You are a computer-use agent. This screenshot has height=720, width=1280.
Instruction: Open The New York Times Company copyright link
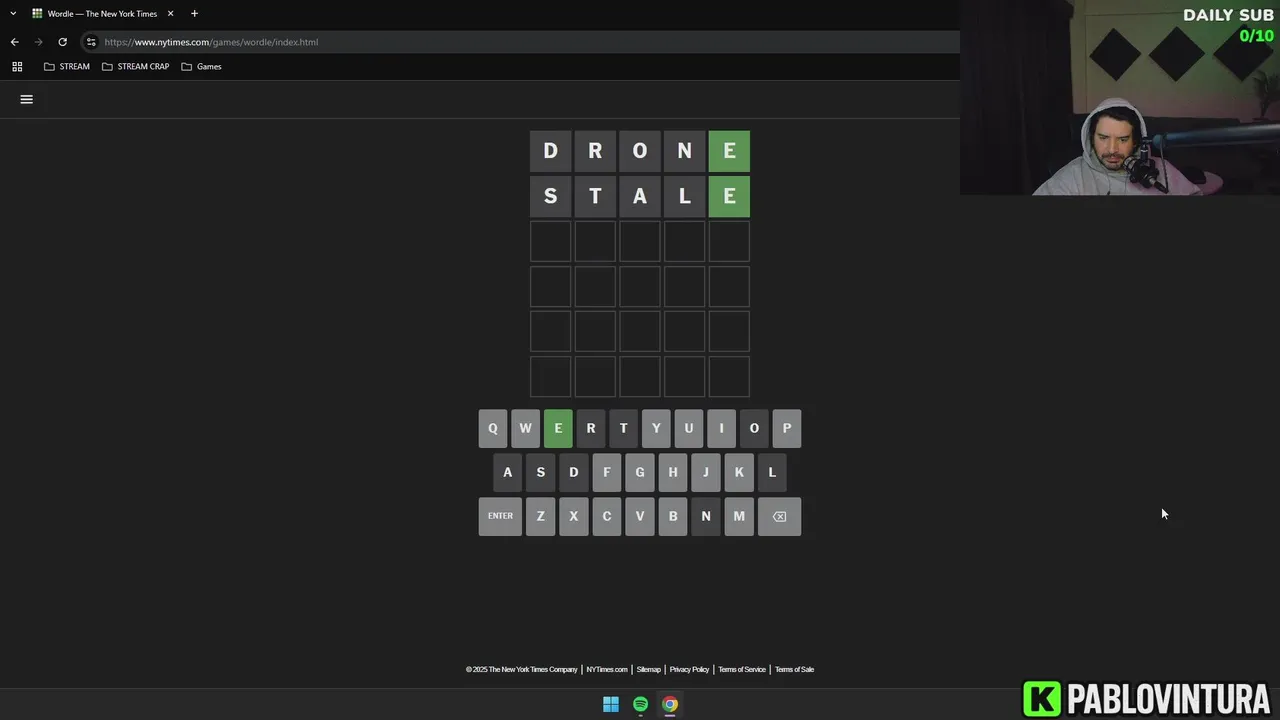click(x=522, y=669)
